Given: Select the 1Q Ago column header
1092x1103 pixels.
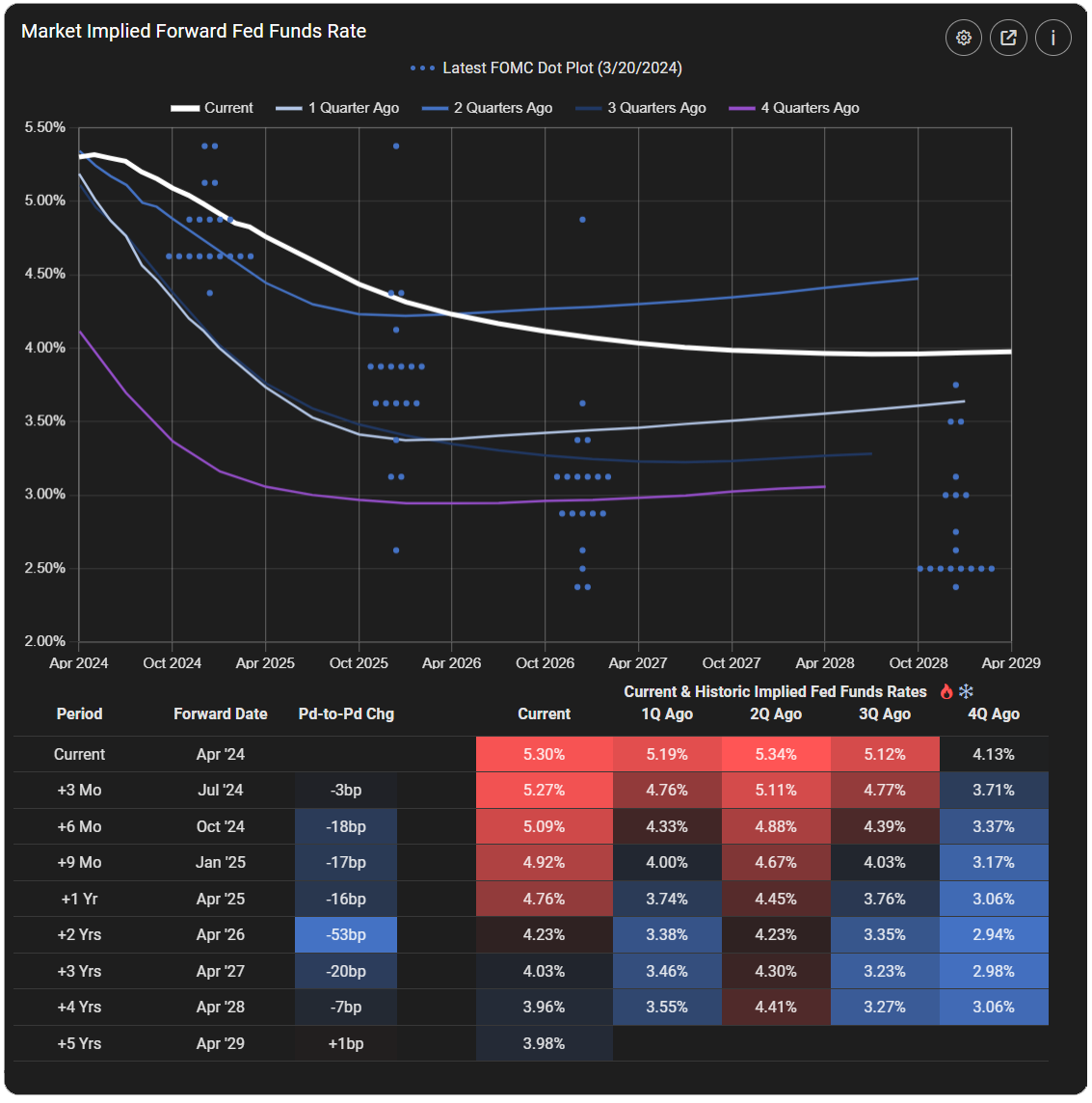Looking at the screenshot, I should pos(667,713).
